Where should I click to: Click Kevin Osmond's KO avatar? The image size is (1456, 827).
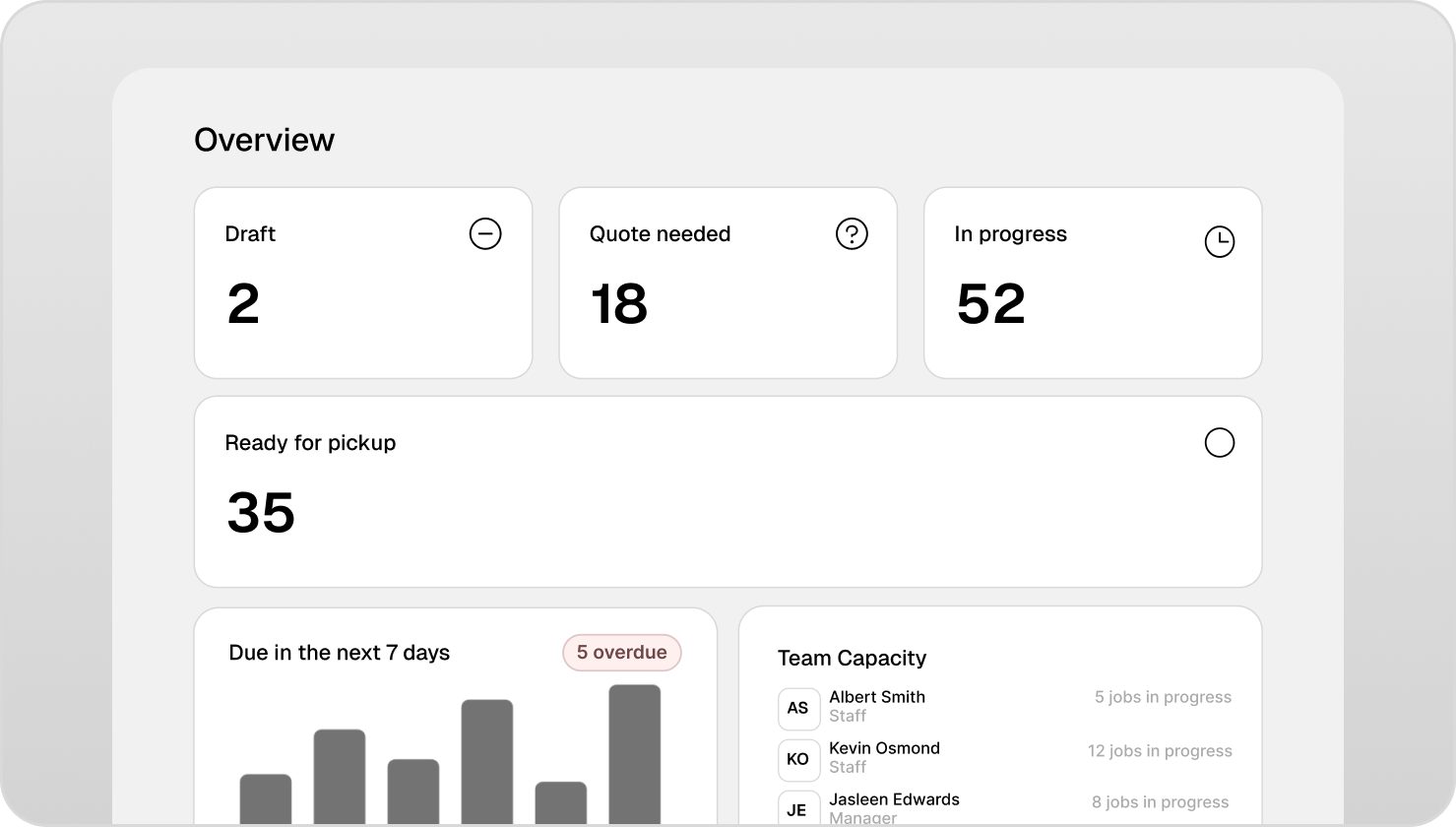[x=798, y=760]
